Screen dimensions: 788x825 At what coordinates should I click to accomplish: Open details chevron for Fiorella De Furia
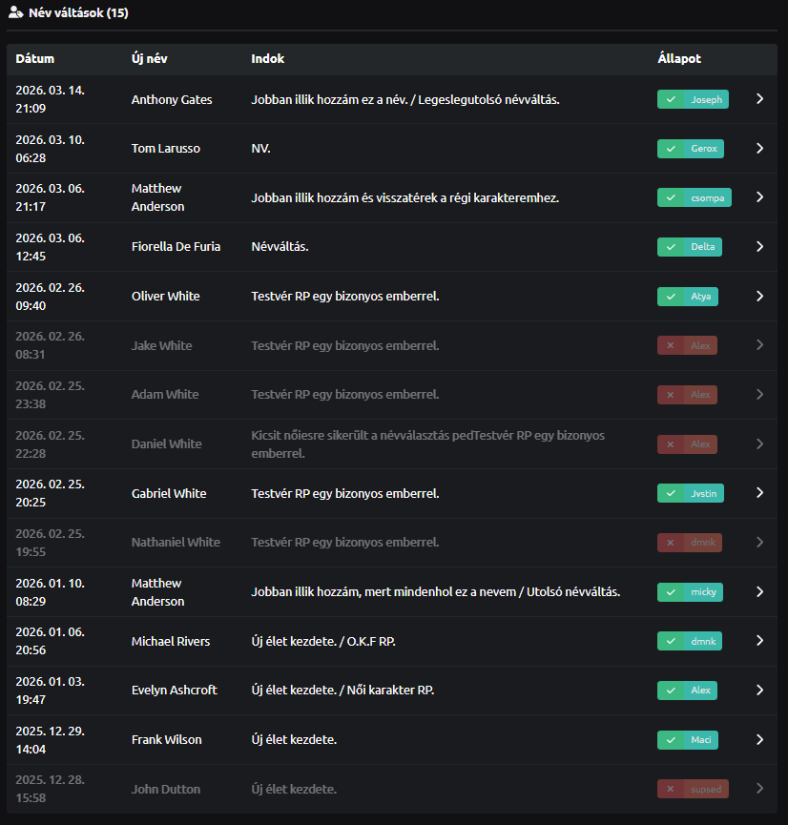click(760, 247)
